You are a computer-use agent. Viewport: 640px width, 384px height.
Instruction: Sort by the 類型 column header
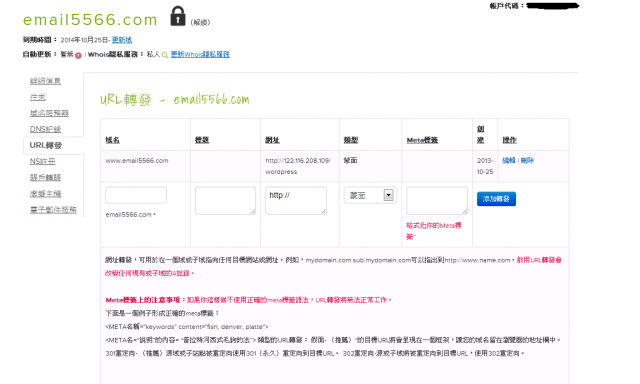351,140
